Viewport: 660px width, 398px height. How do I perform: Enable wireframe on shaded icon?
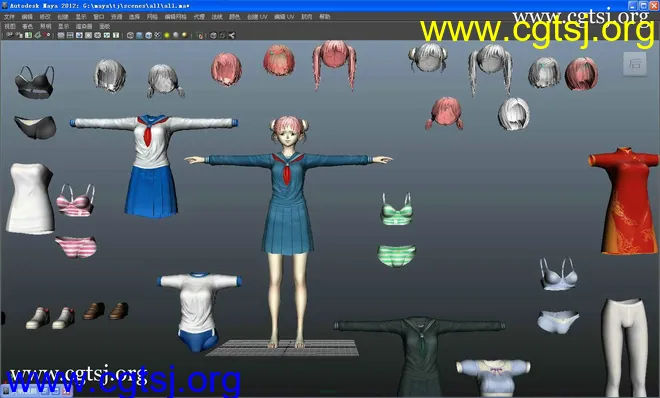point(149,35)
